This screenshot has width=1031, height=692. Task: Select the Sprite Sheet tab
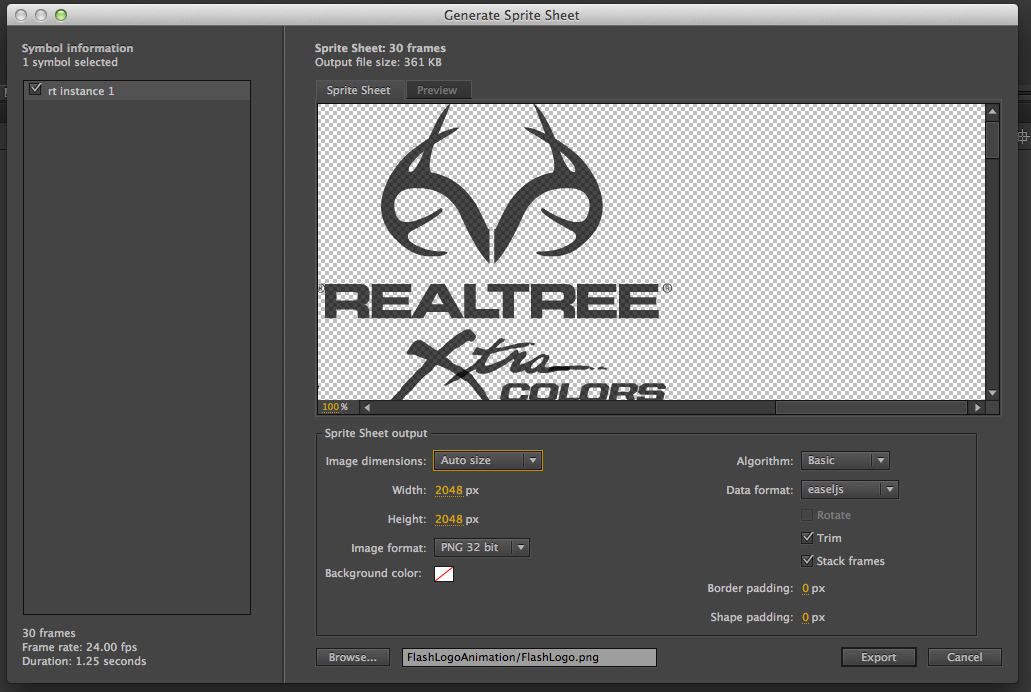click(359, 90)
